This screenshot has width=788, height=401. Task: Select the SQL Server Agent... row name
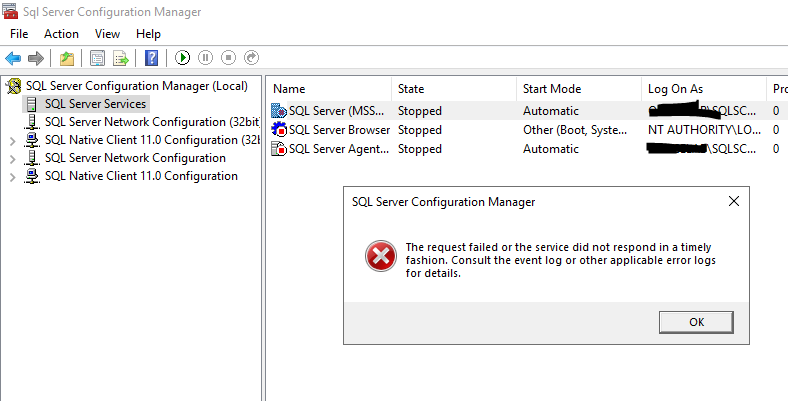(339, 149)
